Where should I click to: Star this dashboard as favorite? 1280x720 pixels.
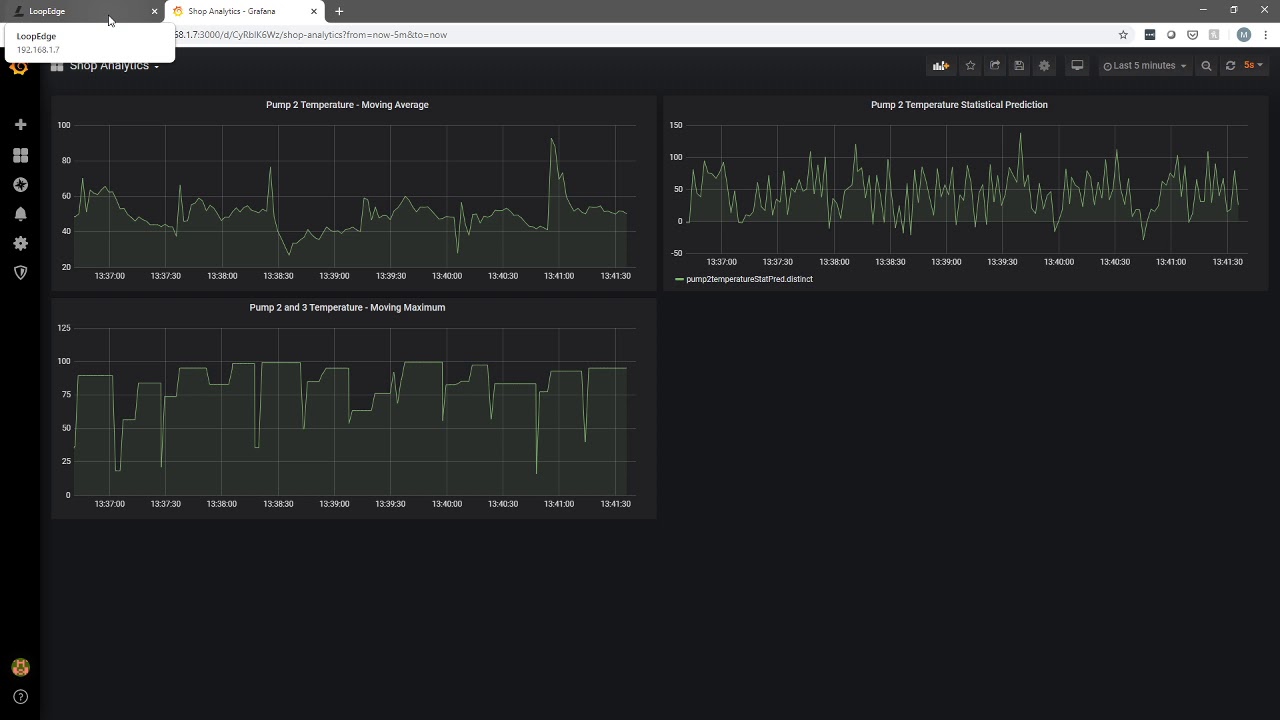coord(970,66)
